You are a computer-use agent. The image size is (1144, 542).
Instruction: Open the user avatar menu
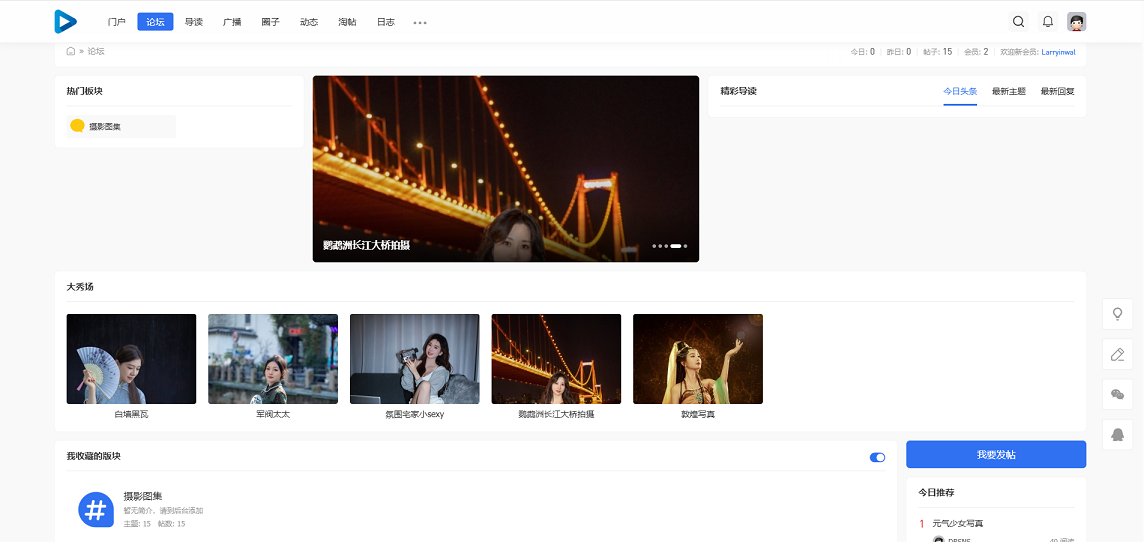1076,21
